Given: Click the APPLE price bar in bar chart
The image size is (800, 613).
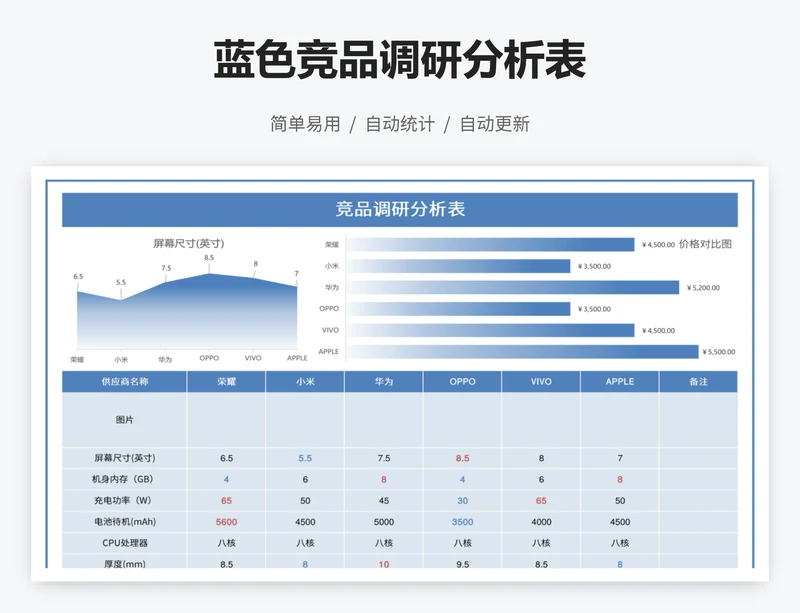Looking at the screenshot, I should point(523,352).
